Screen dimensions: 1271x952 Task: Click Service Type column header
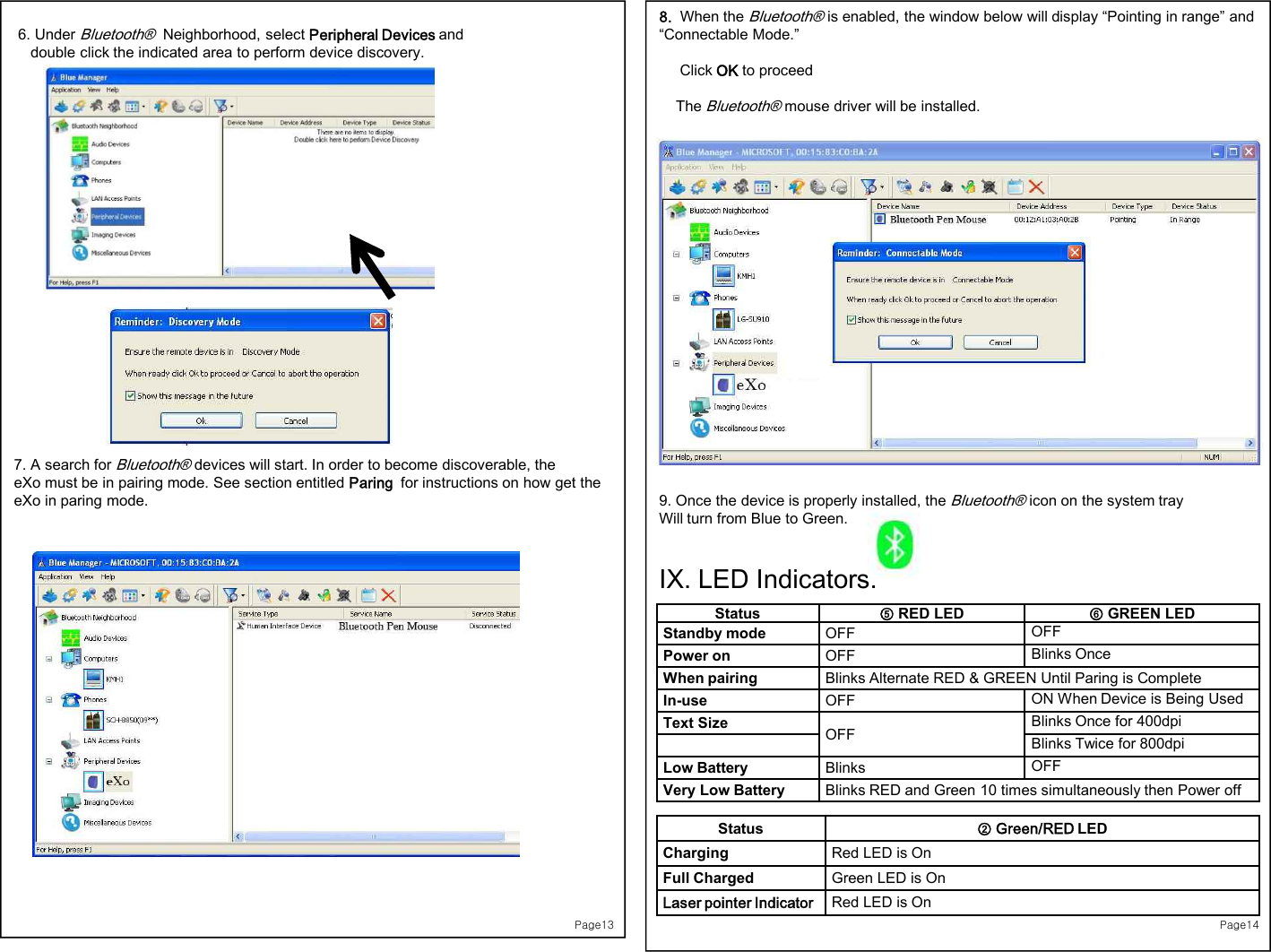[287, 614]
